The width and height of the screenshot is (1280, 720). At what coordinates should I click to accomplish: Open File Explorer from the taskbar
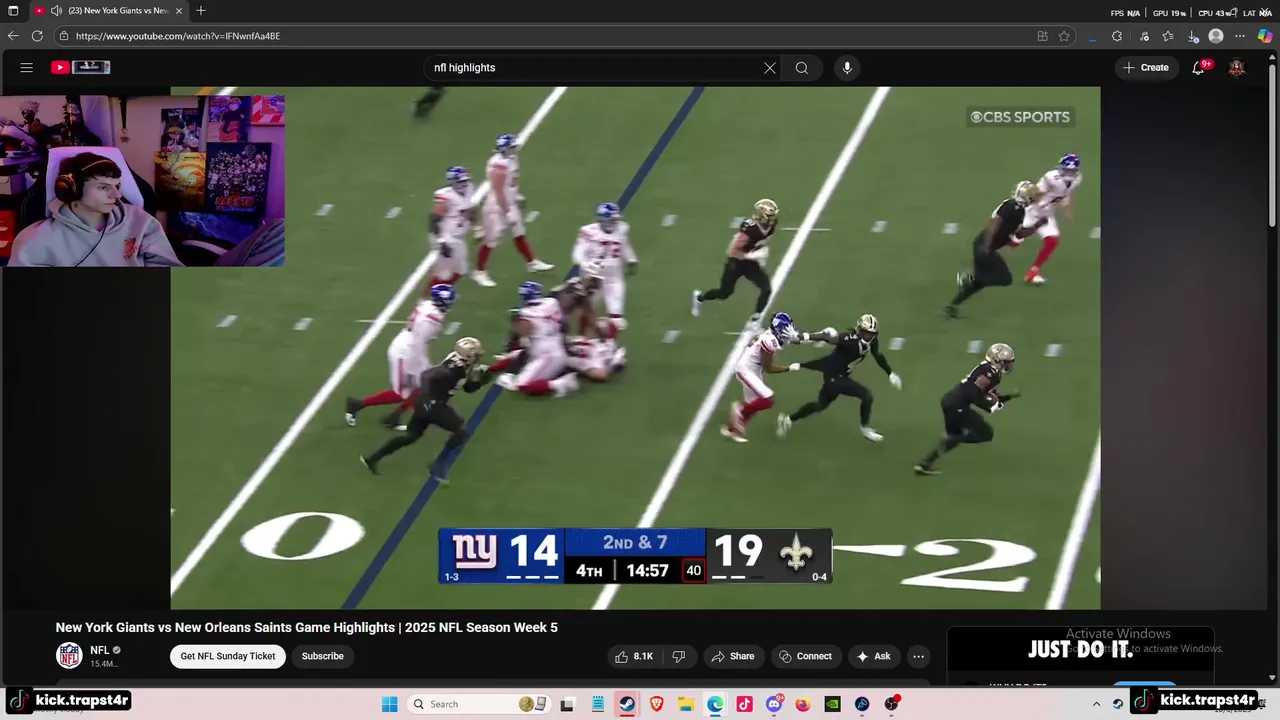coord(686,704)
